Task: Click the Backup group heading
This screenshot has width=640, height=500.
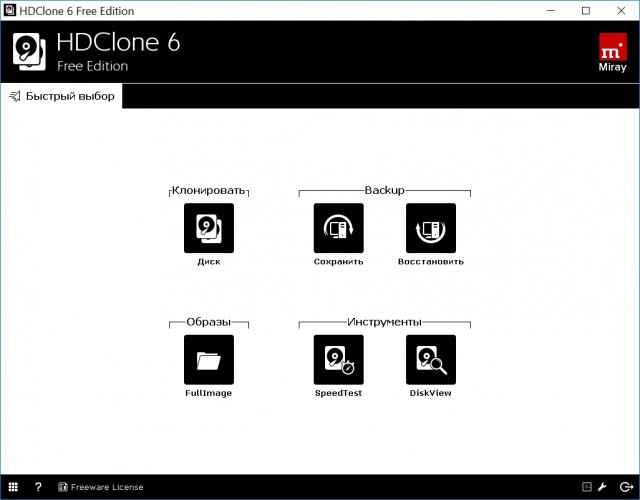Action: 384,190
